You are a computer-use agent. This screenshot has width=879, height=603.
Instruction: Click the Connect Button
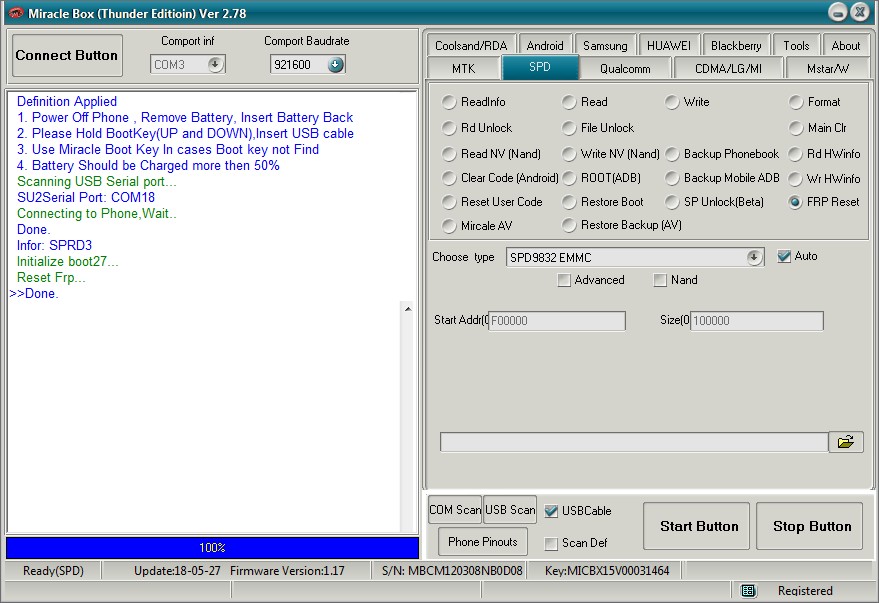[x=67, y=55]
